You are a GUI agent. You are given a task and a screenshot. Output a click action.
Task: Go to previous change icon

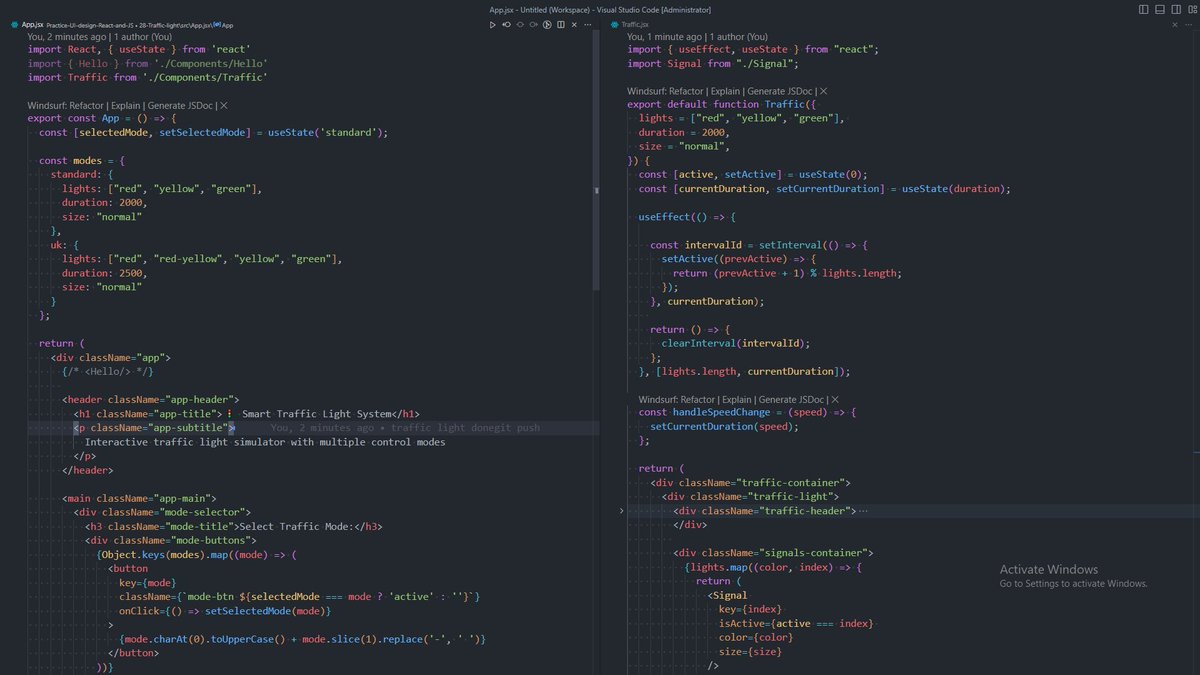click(x=520, y=25)
